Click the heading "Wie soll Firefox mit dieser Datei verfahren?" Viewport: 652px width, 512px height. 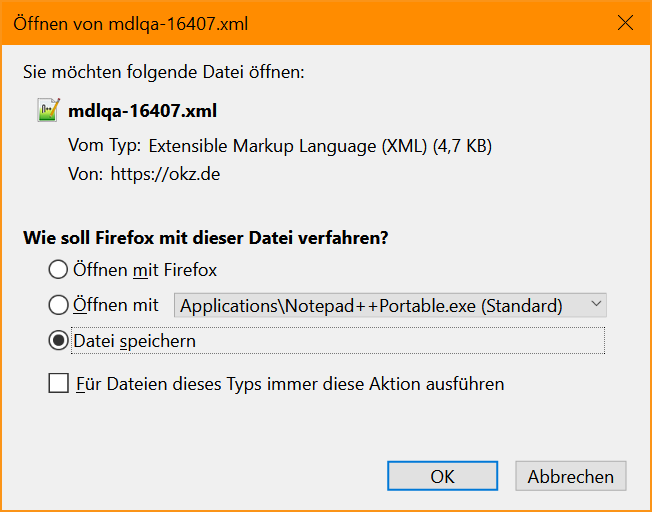coord(205,238)
